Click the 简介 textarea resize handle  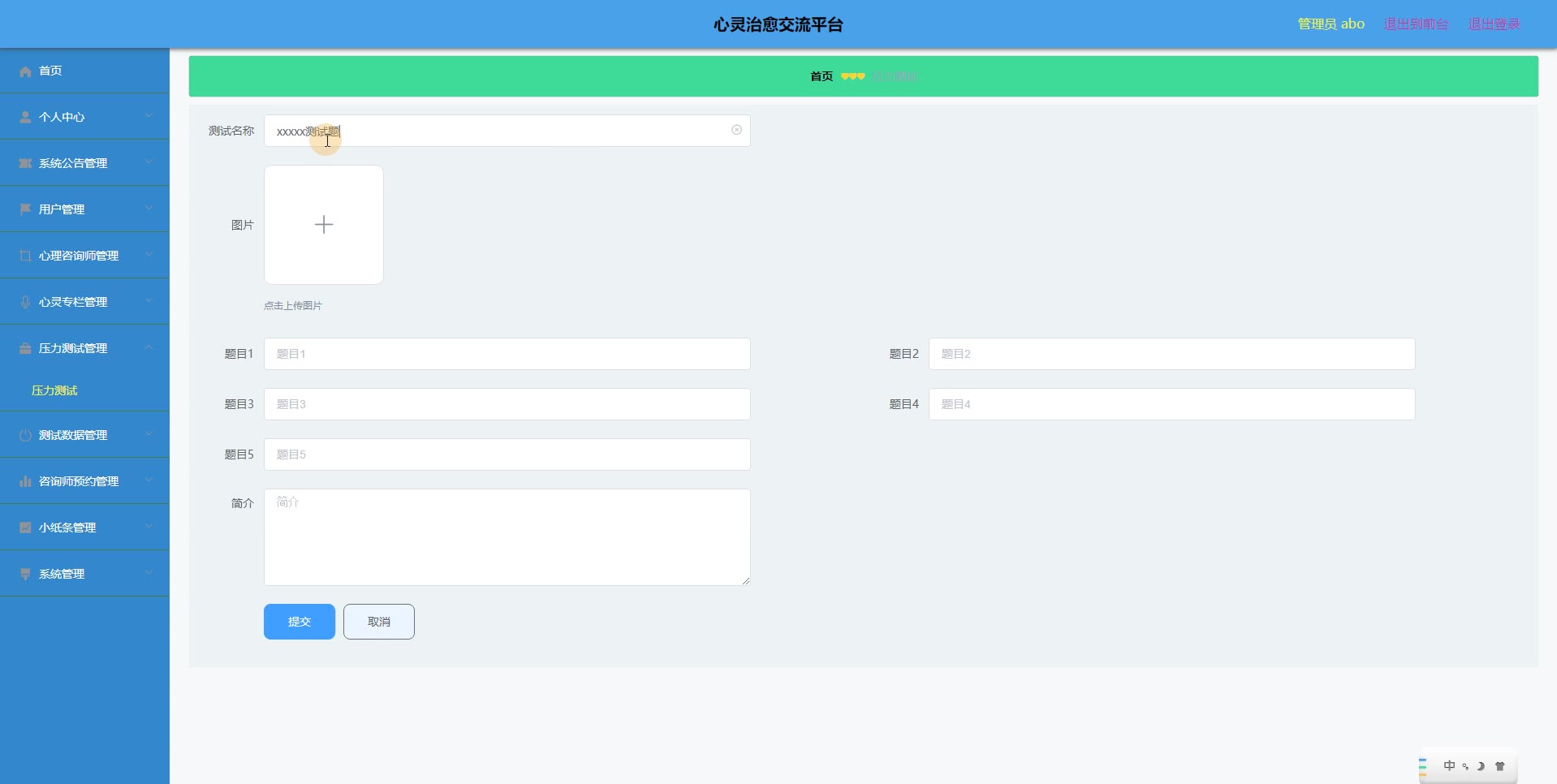[x=746, y=581]
